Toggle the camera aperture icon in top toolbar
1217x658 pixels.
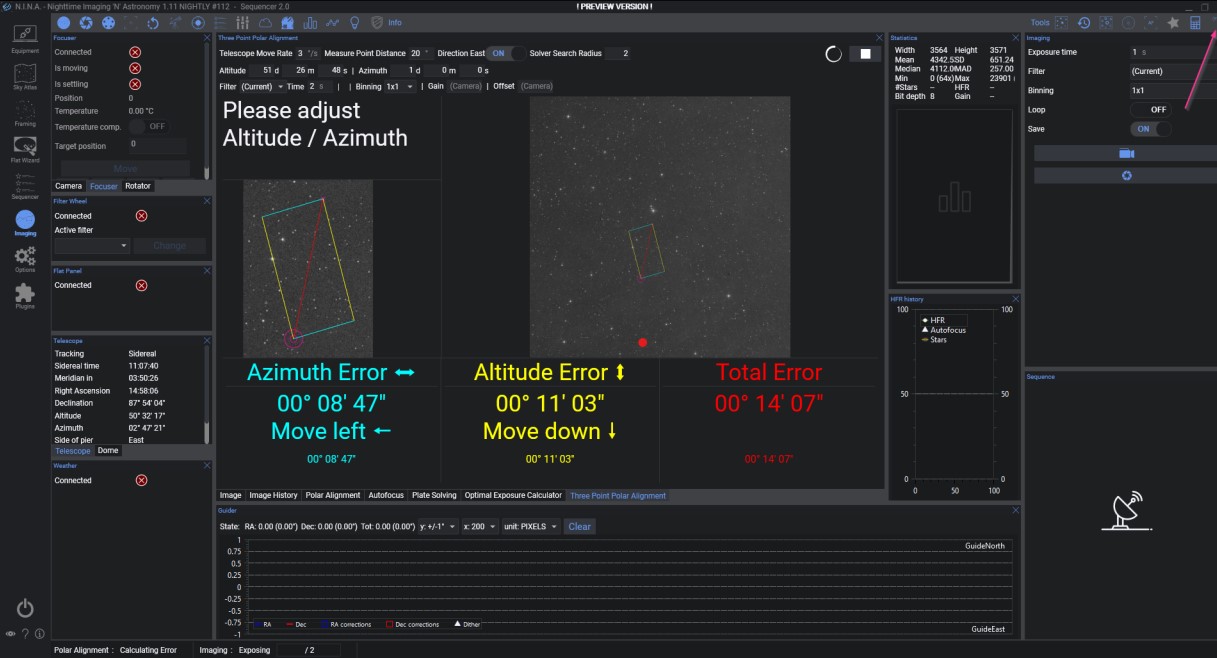click(86, 22)
